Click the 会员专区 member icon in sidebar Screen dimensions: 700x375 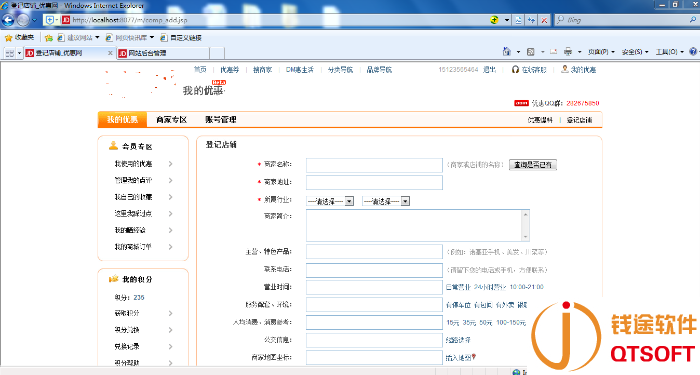click(113, 146)
